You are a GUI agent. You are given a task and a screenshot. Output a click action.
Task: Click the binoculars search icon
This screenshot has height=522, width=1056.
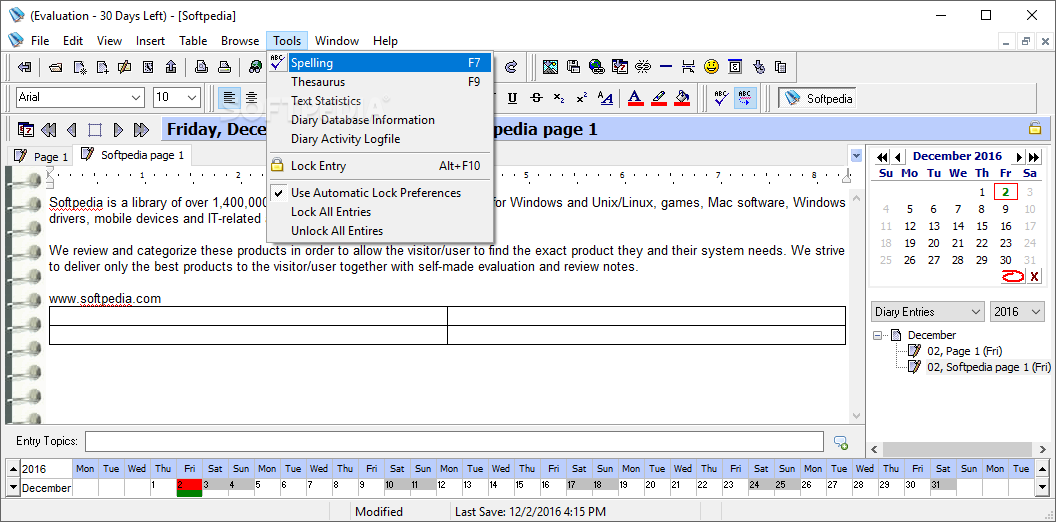pyautogui.click(x=255, y=67)
